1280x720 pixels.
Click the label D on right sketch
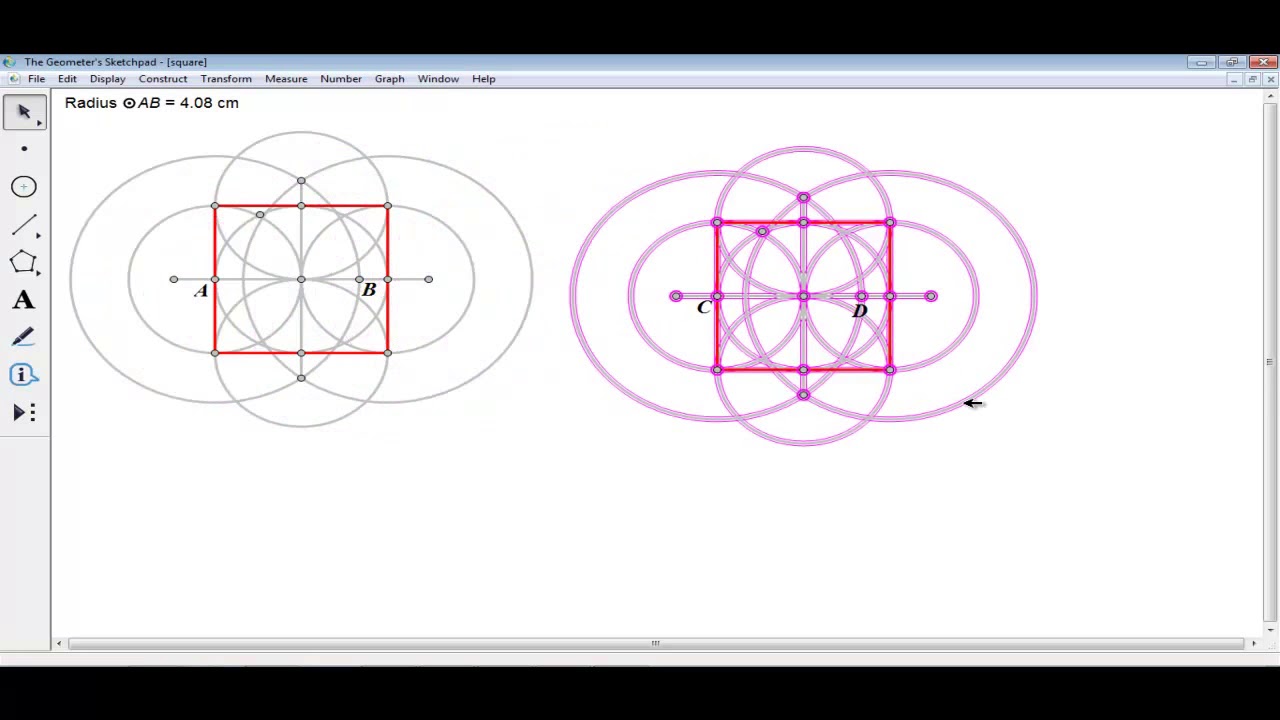click(x=860, y=311)
